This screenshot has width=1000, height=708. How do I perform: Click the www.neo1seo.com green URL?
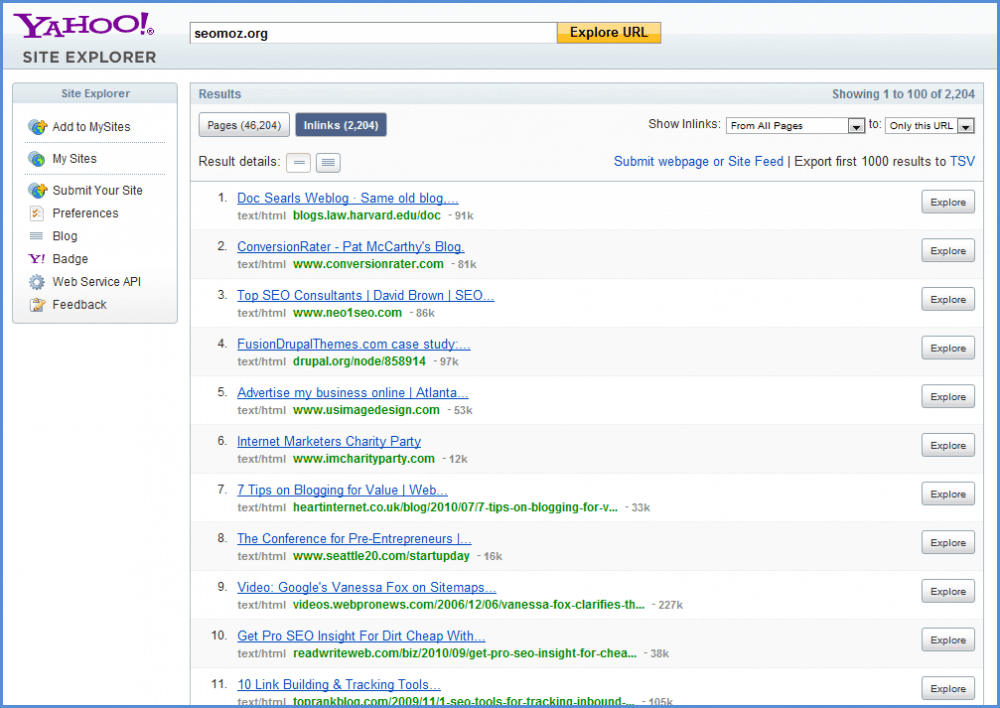[x=348, y=313]
